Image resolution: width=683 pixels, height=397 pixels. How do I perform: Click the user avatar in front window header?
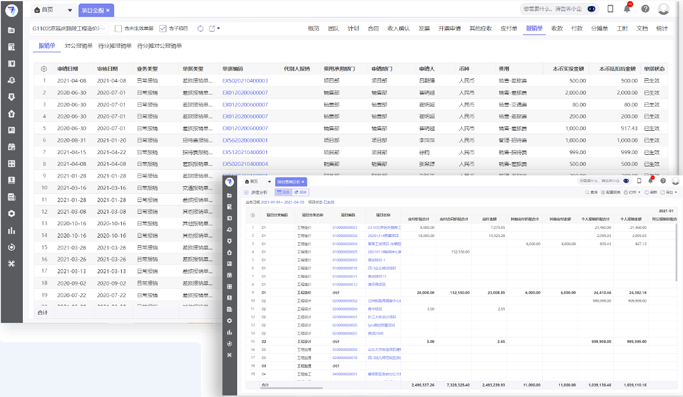(676, 181)
